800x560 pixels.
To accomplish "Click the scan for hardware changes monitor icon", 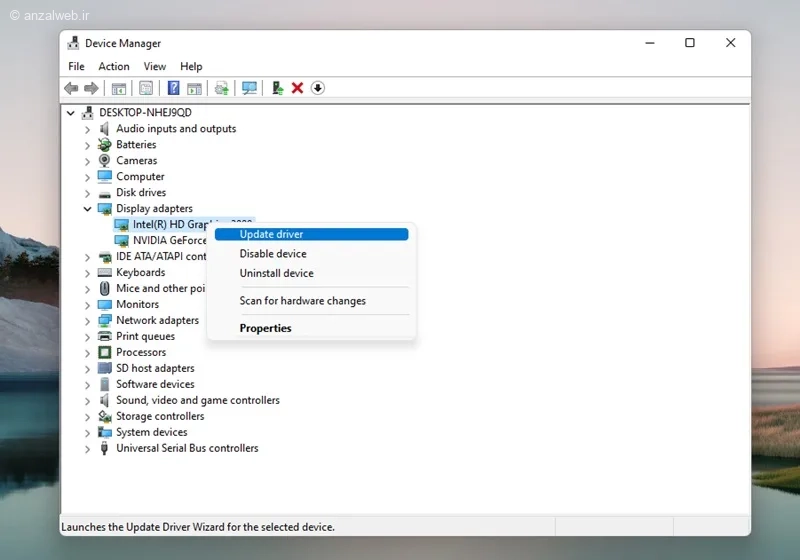I will coord(249,88).
